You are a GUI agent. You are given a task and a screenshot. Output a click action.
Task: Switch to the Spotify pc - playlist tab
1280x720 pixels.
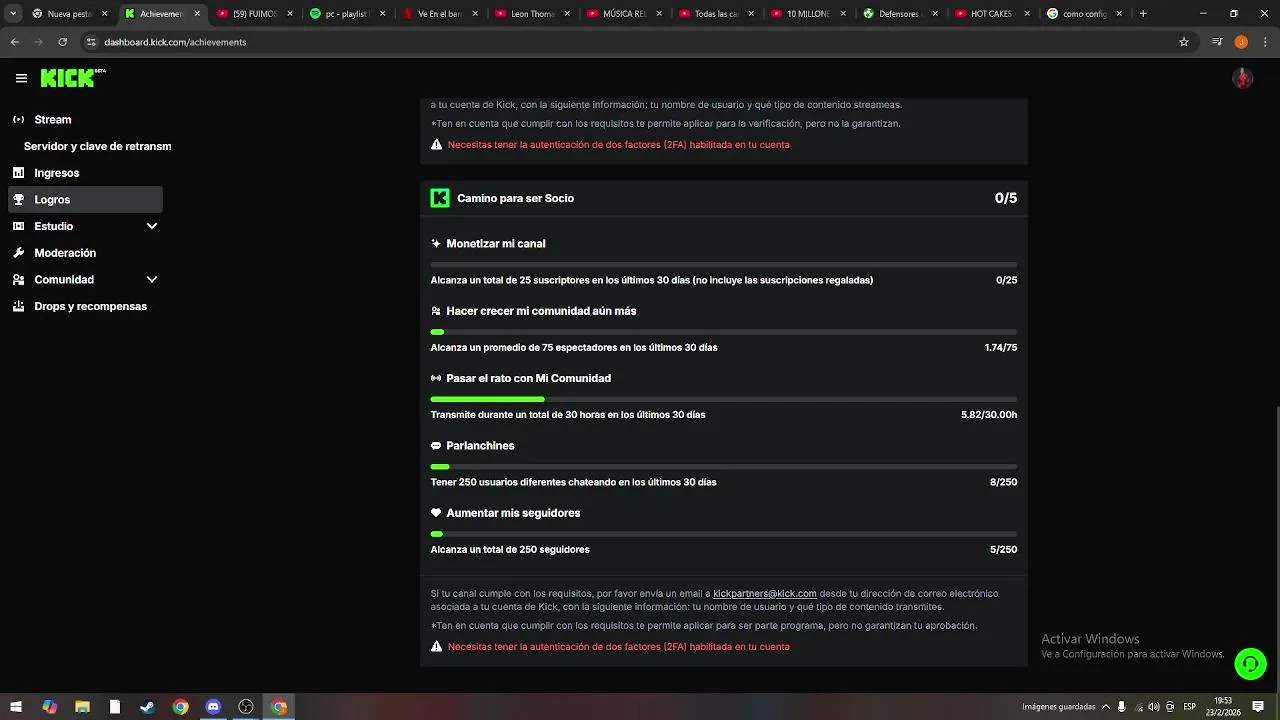pos(347,14)
